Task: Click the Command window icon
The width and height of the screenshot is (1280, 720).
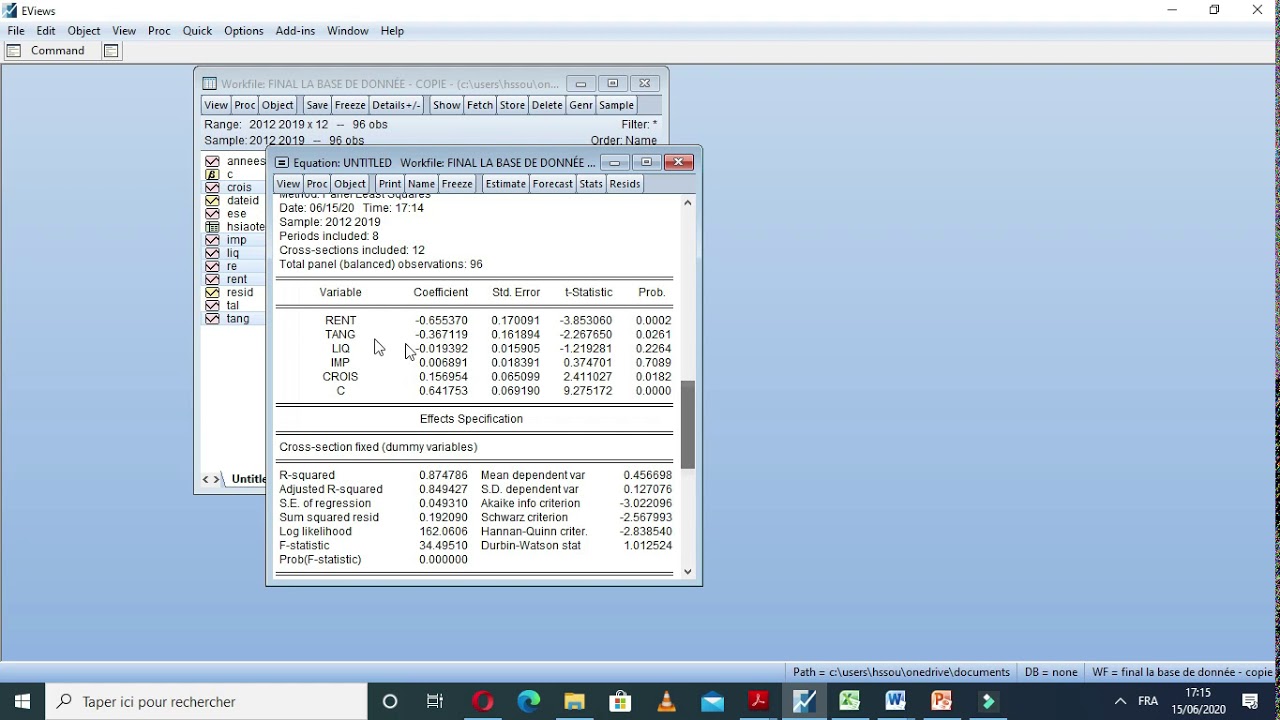Action: pos(14,51)
